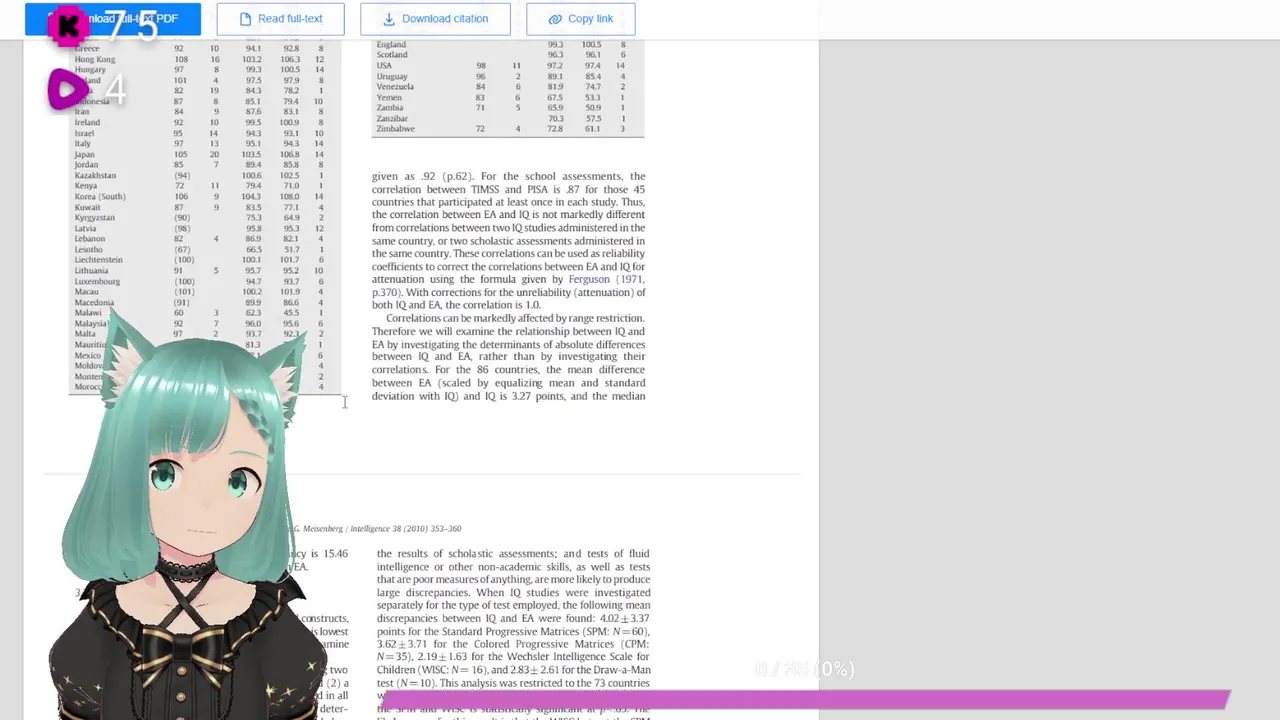The height and width of the screenshot is (720, 1280).
Task: Click the Korea (South) row
Action: (199, 197)
